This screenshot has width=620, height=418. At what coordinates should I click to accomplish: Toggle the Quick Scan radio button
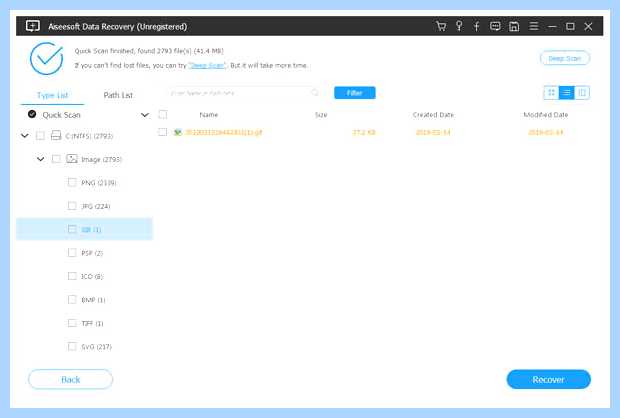32,114
